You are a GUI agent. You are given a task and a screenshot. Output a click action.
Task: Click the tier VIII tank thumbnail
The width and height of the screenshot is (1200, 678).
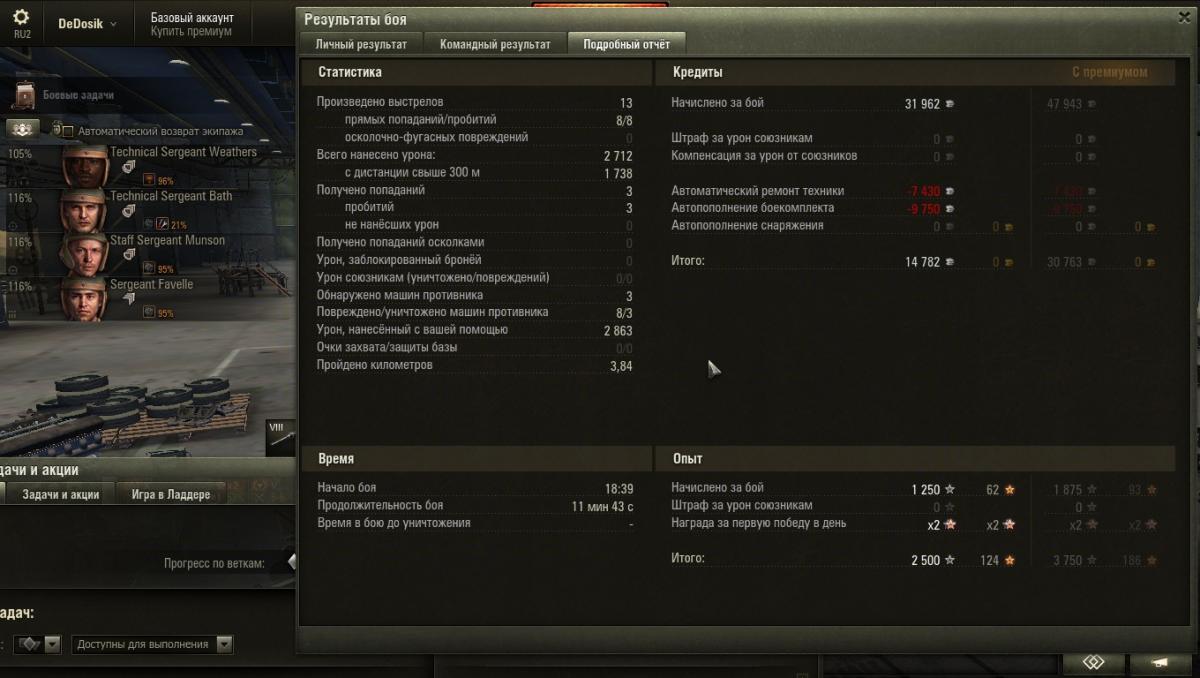click(280, 439)
